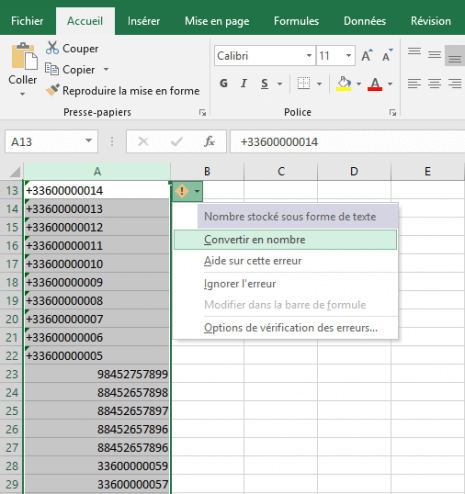
Task: Decrease font size with small A icon
Action: click(387, 55)
